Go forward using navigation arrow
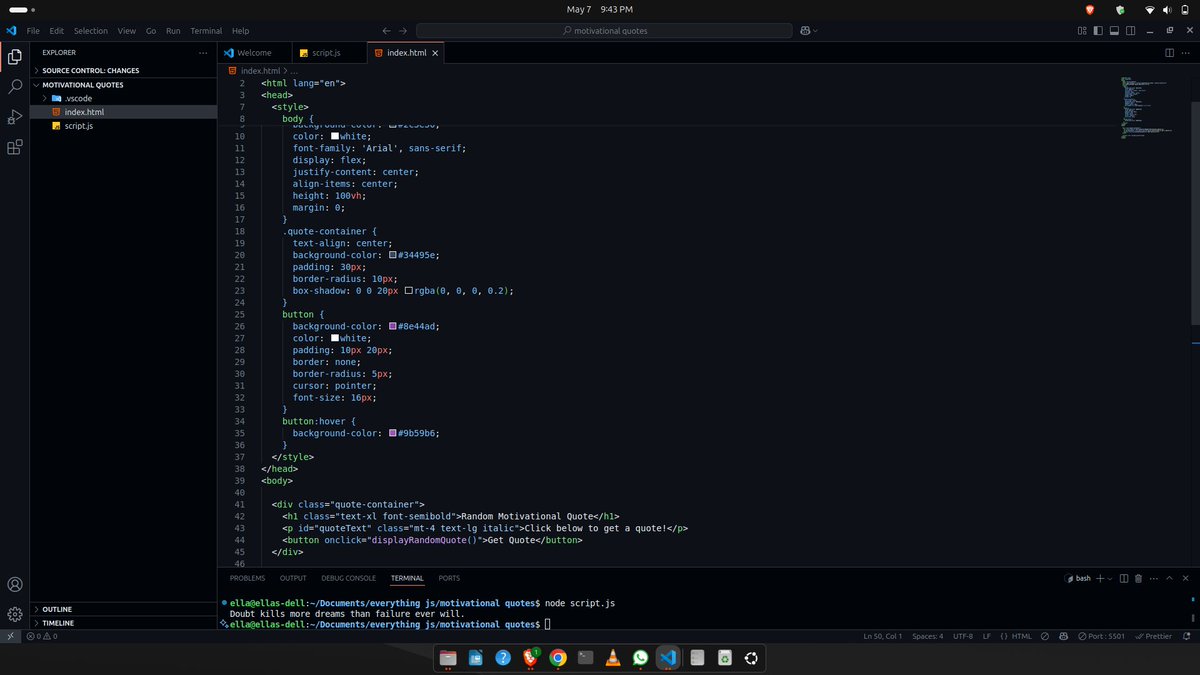 [x=403, y=31]
